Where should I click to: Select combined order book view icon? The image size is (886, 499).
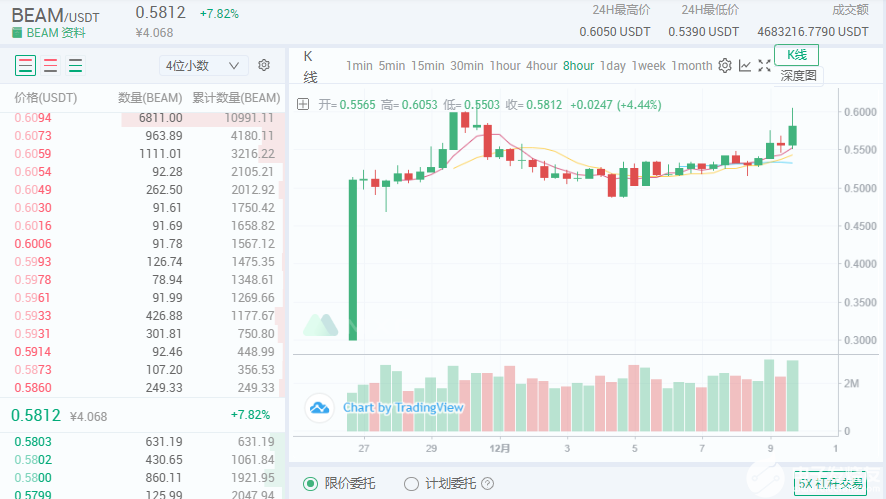coord(25,66)
